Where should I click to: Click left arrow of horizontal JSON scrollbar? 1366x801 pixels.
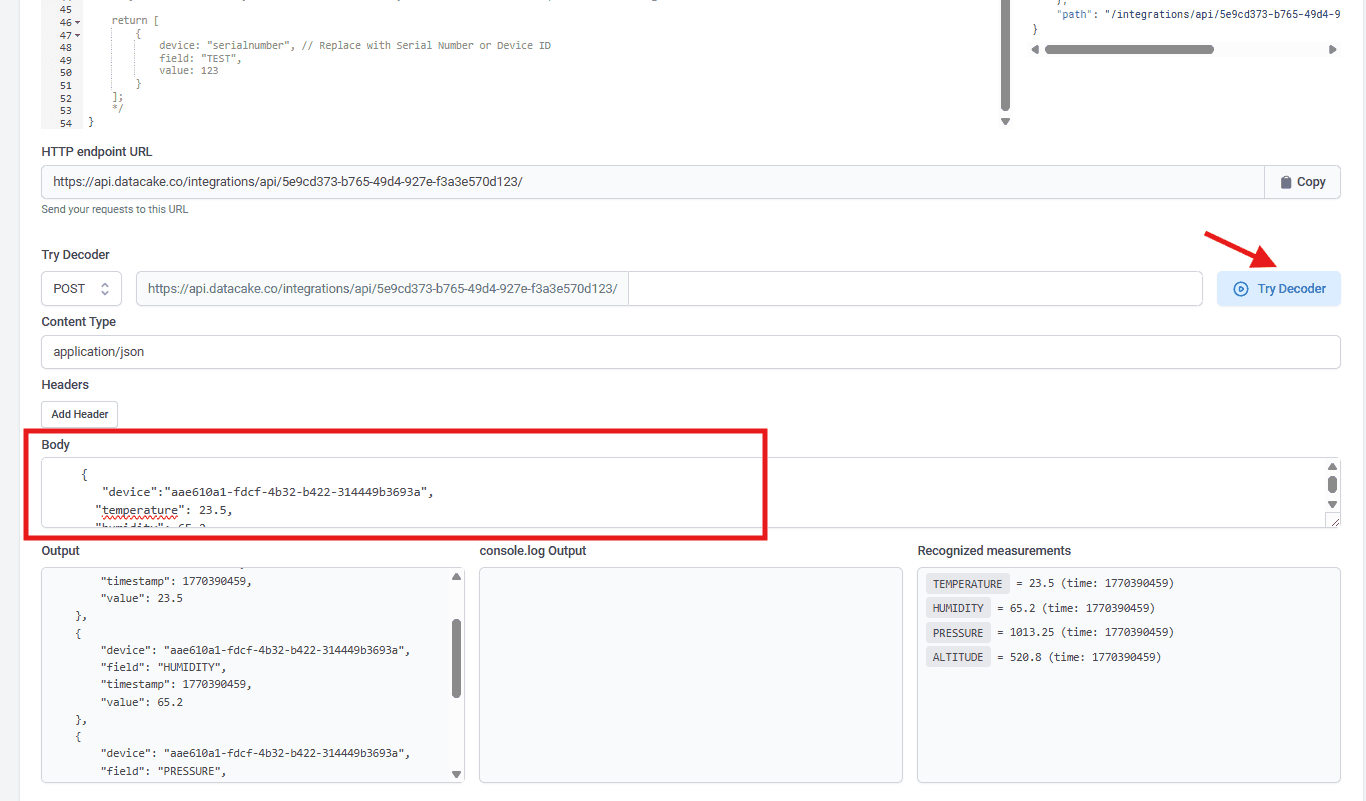[1035, 49]
